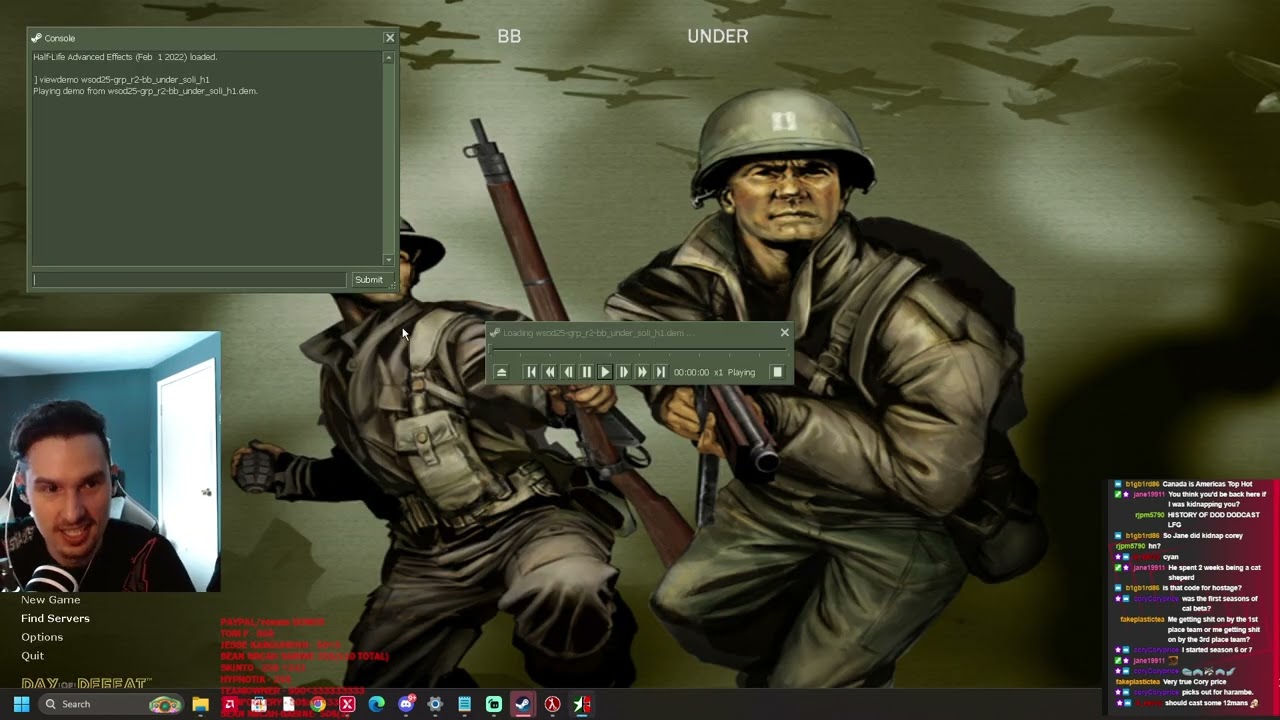Click the console command input field

(189, 280)
